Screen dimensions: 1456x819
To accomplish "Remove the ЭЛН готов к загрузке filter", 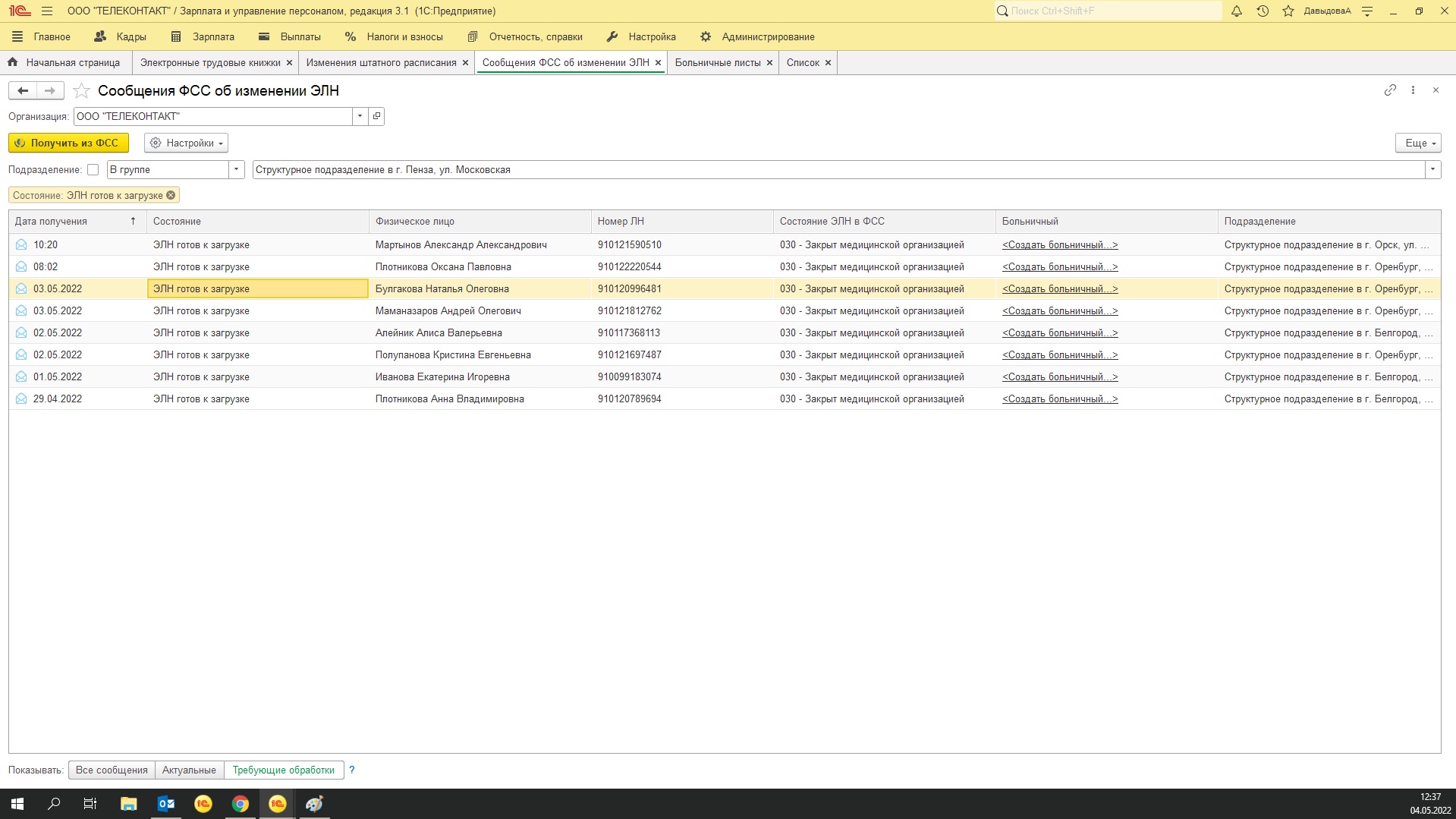I will click(x=171, y=195).
